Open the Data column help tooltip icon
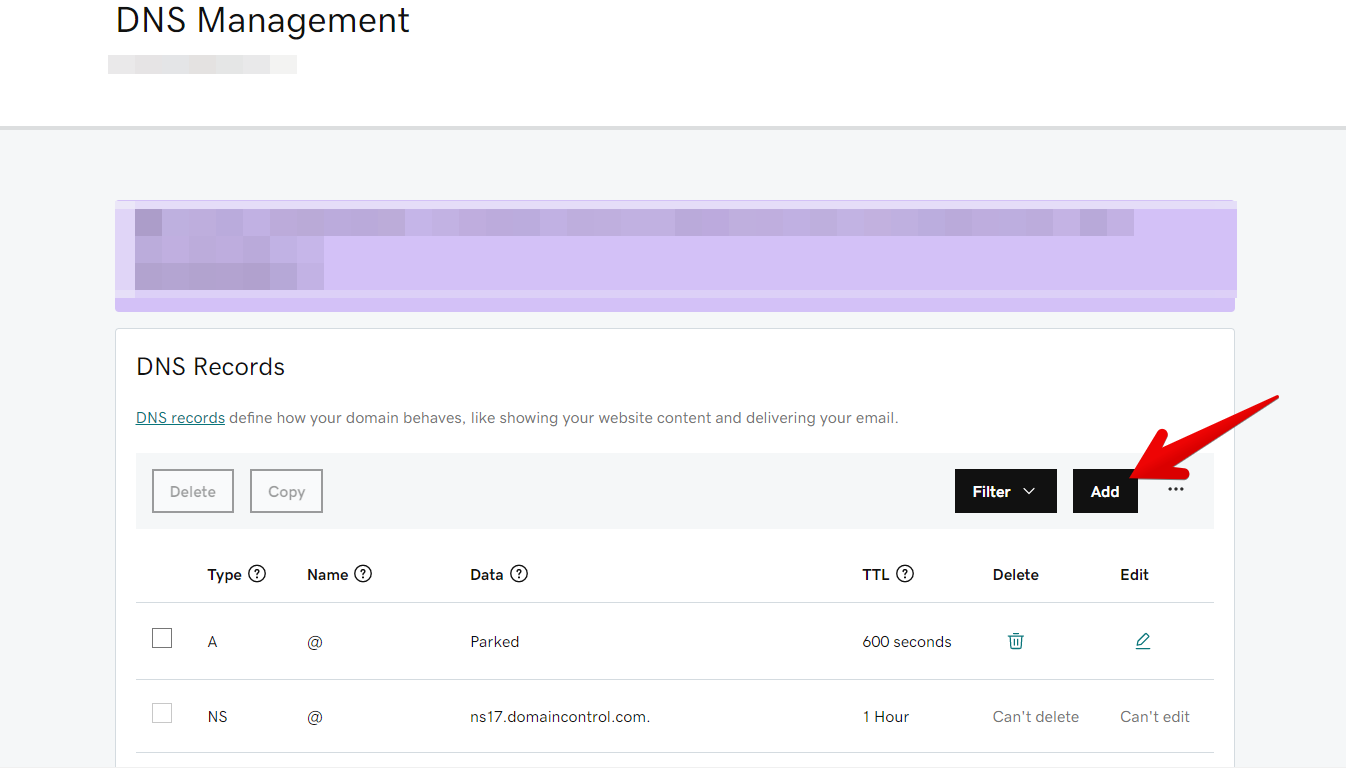 coord(518,574)
